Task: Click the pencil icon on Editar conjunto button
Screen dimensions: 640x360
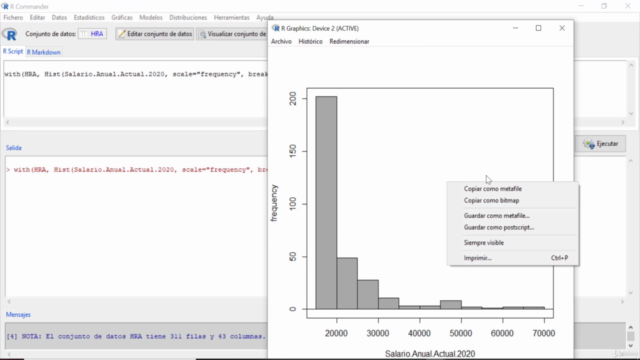Action: pos(122,34)
